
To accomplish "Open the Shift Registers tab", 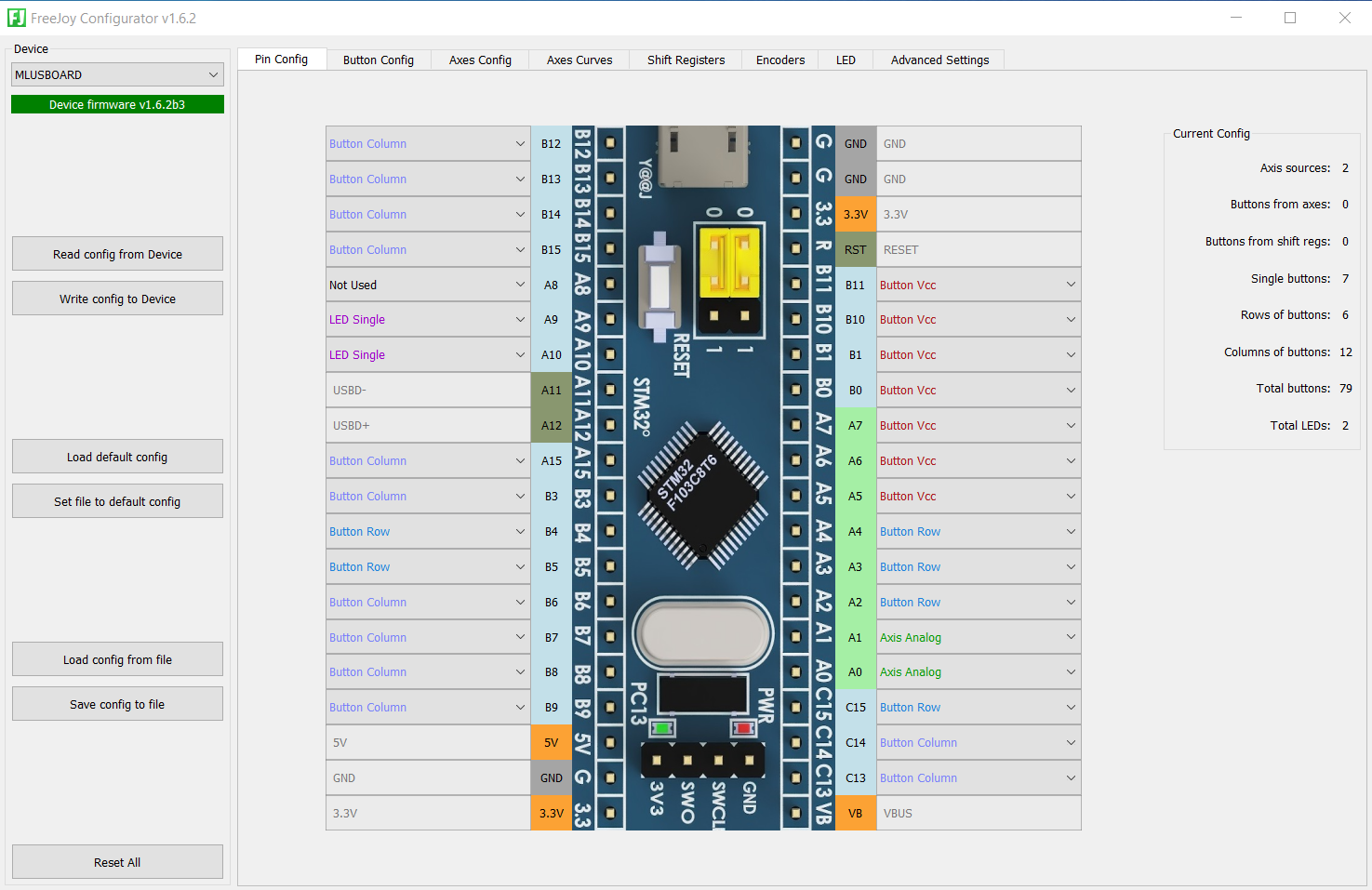I will click(686, 60).
